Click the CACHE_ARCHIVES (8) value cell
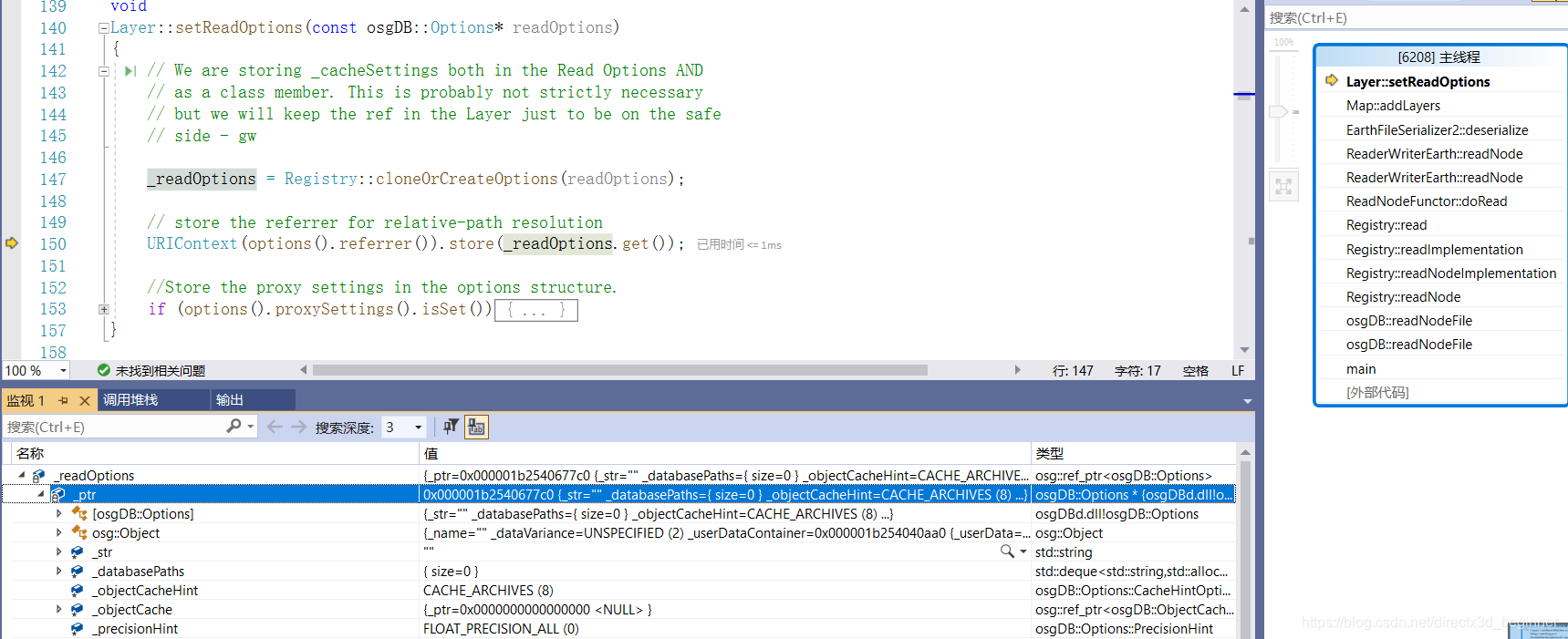This screenshot has width=1568, height=639. [725, 591]
